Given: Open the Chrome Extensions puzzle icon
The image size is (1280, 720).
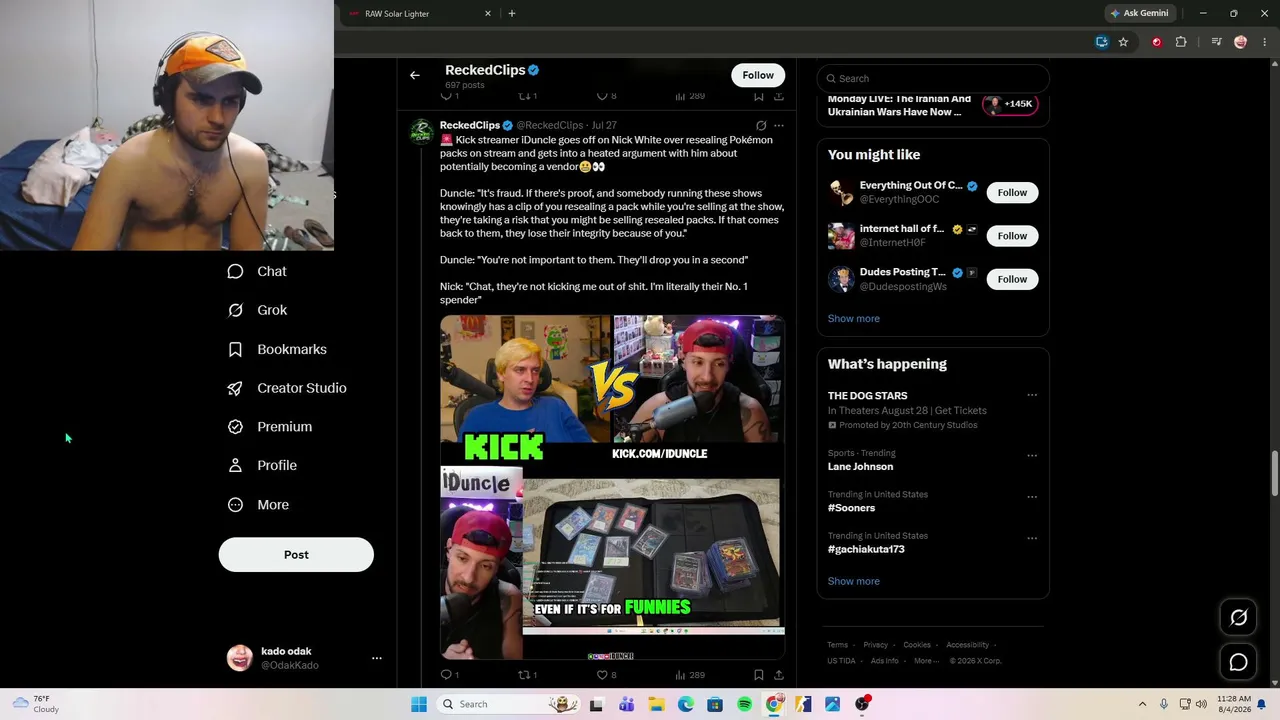Looking at the screenshot, I should 1181,42.
